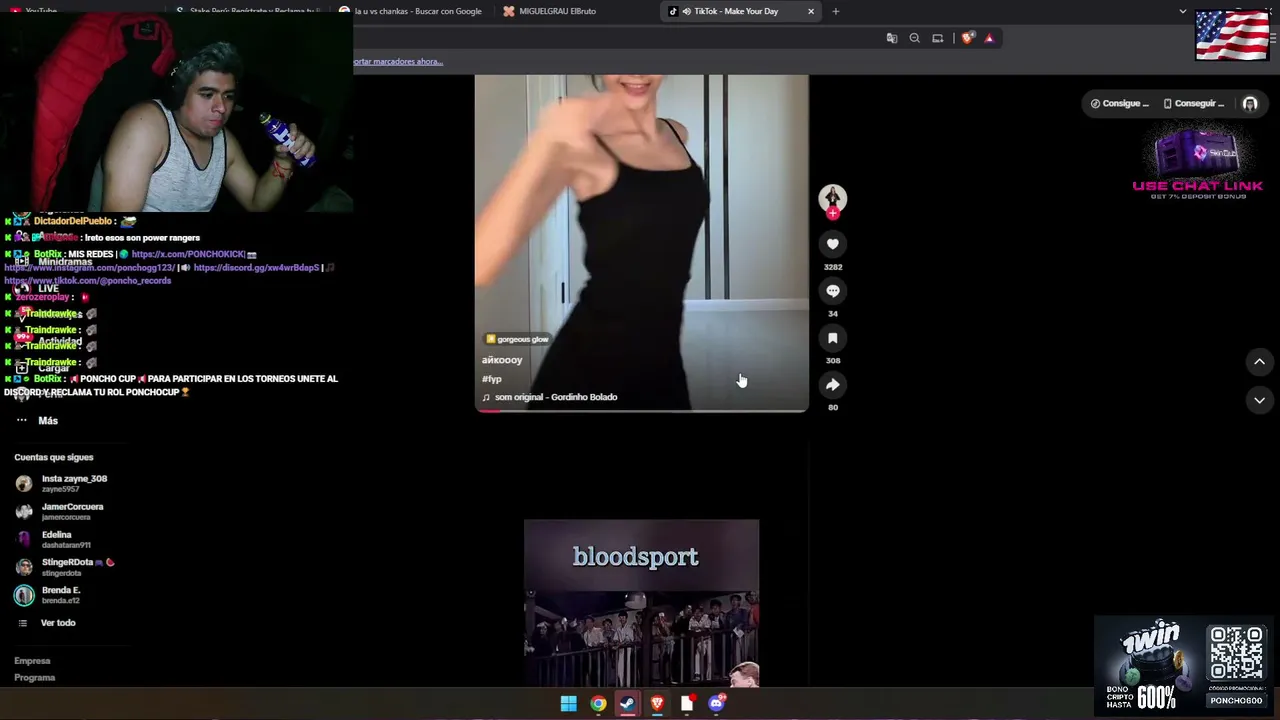1280x720 pixels.
Task: Switch to the Stake Perú tab
Action: pyautogui.click(x=252, y=11)
